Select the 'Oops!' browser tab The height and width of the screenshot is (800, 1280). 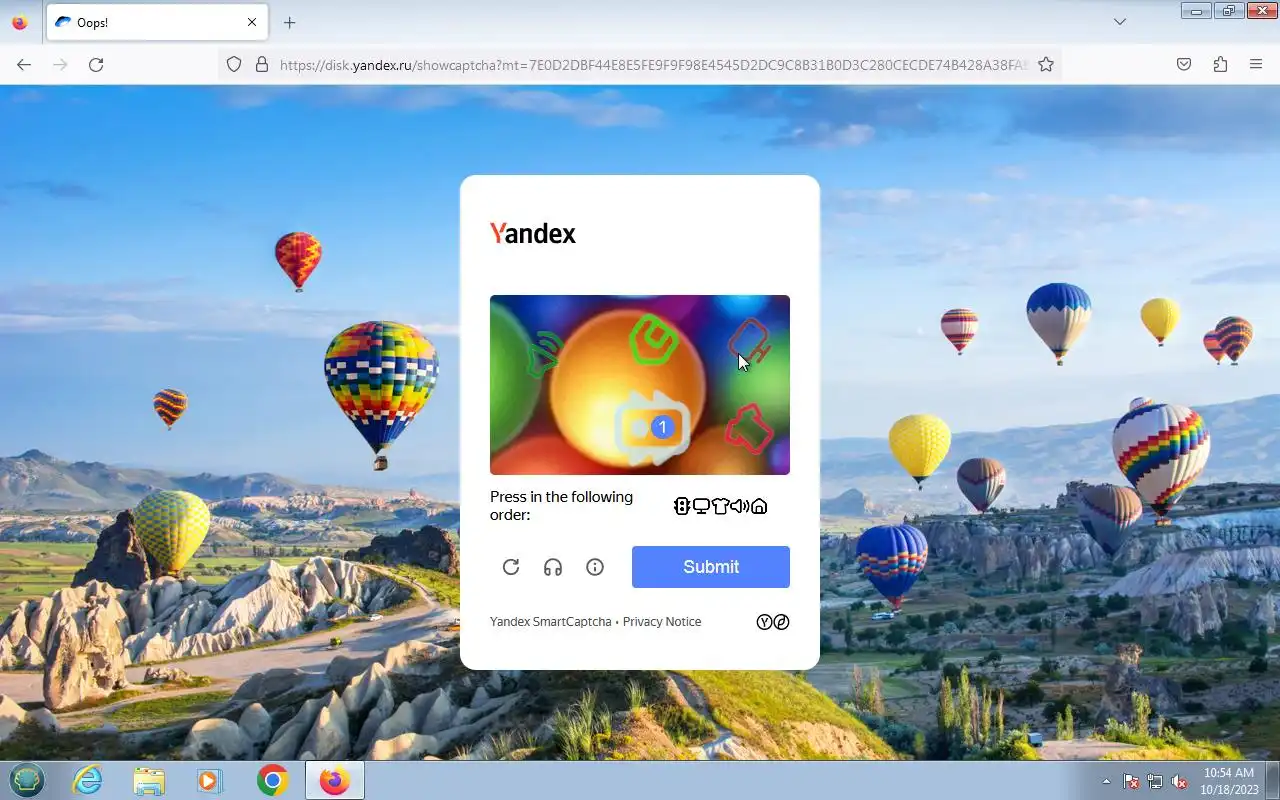click(x=156, y=22)
